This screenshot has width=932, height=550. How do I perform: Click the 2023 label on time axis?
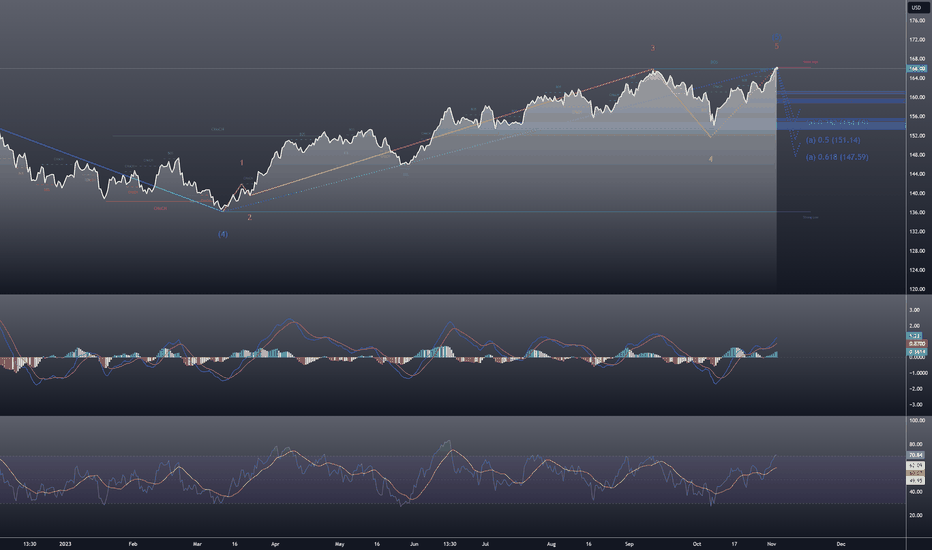(65, 544)
